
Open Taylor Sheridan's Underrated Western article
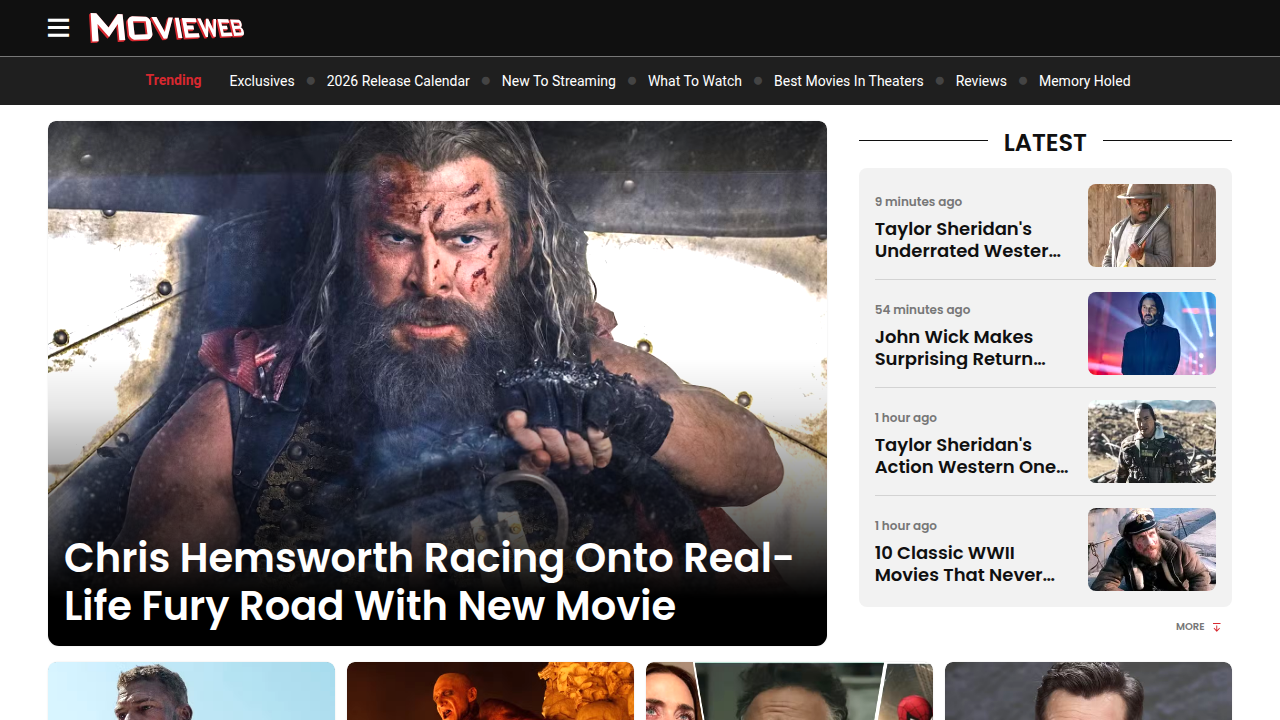coord(968,240)
